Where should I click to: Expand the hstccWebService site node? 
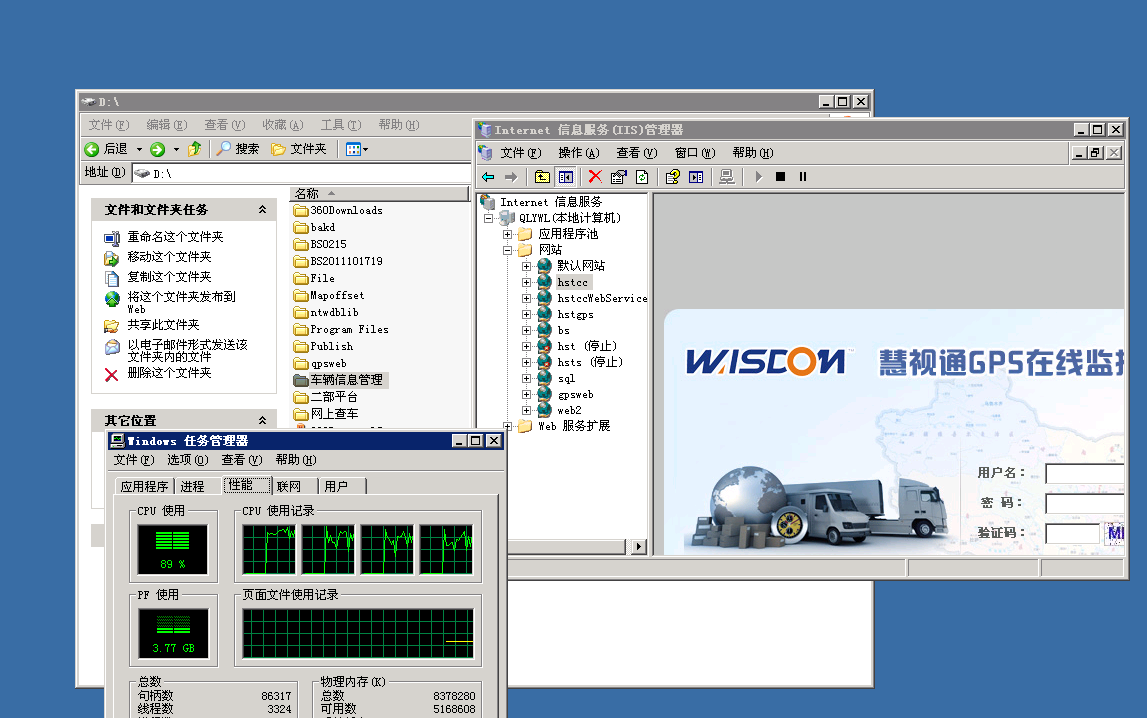point(526,298)
